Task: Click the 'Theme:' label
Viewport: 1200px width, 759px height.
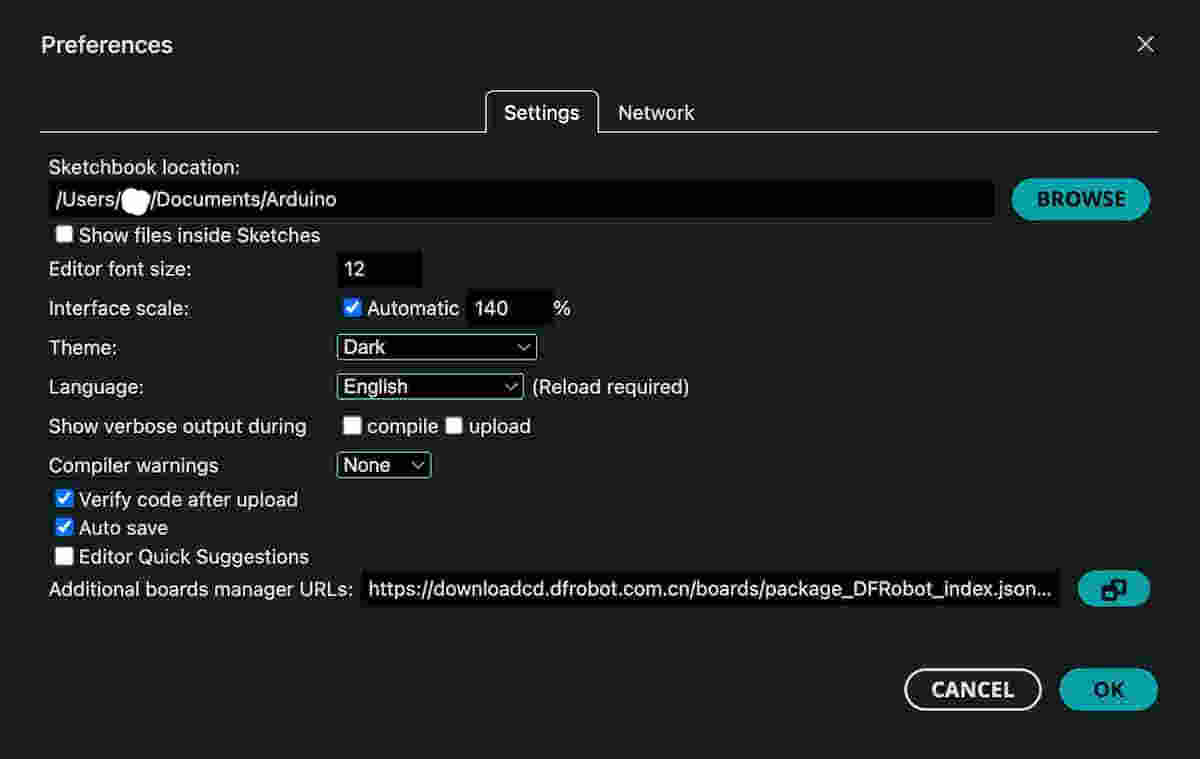Action: coord(83,347)
